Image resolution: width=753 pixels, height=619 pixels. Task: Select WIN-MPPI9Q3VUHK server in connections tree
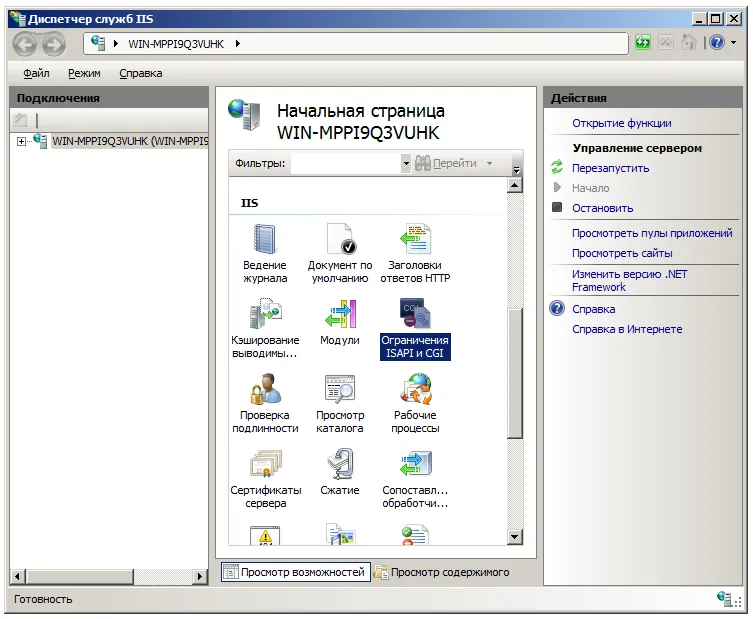pyautogui.click(x=130, y=141)
